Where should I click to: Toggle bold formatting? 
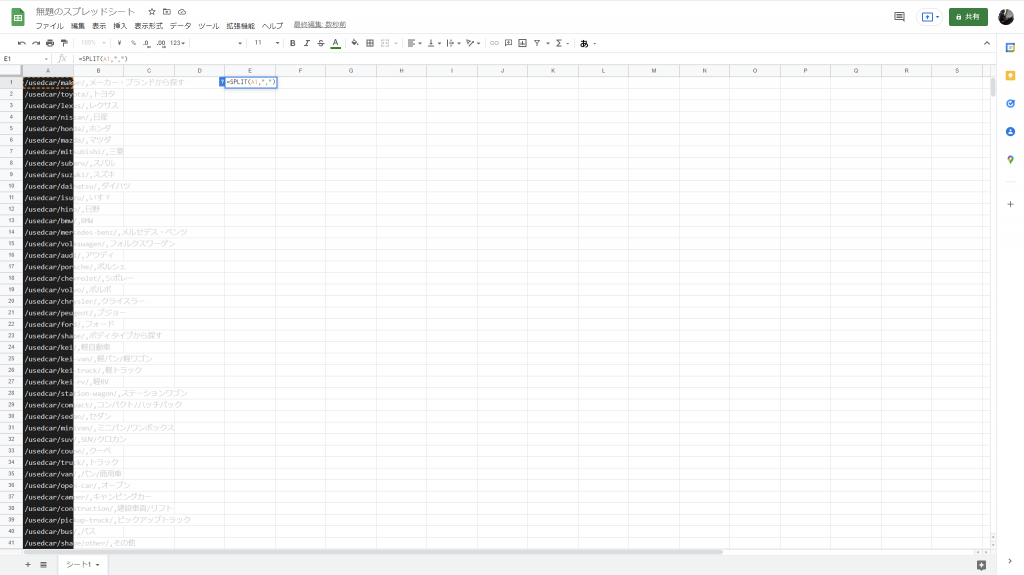[293, 43]
